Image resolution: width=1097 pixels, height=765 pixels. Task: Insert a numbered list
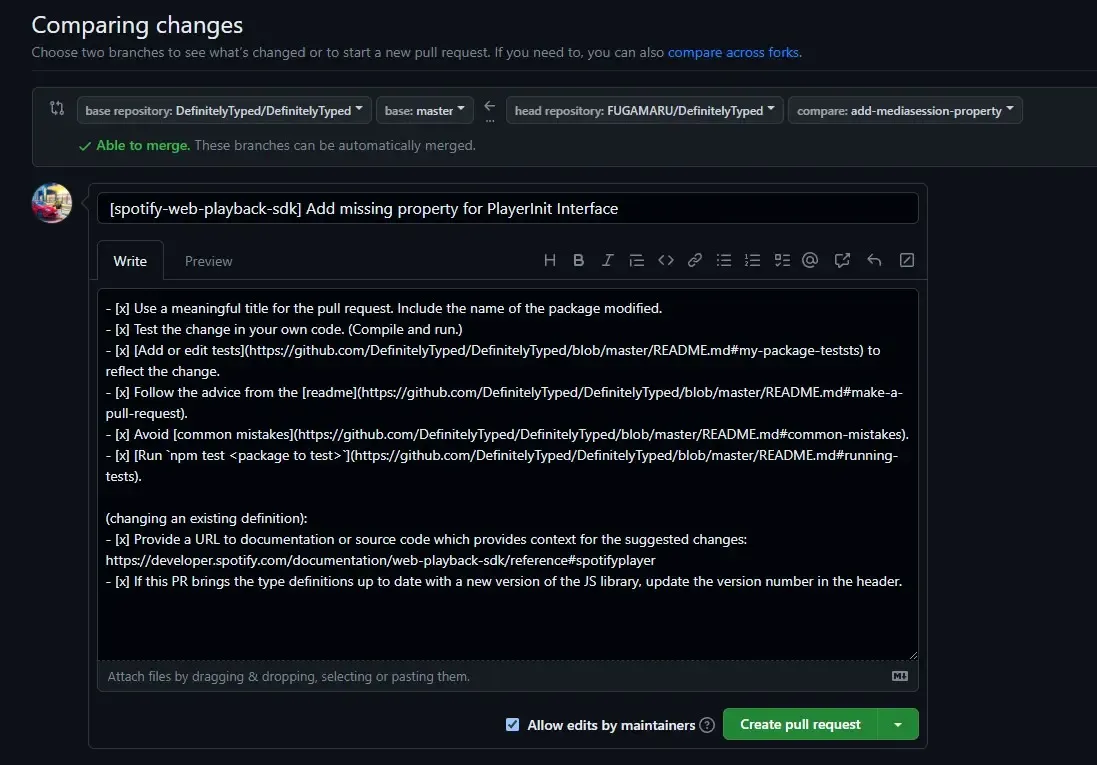[x=753, y=260]
